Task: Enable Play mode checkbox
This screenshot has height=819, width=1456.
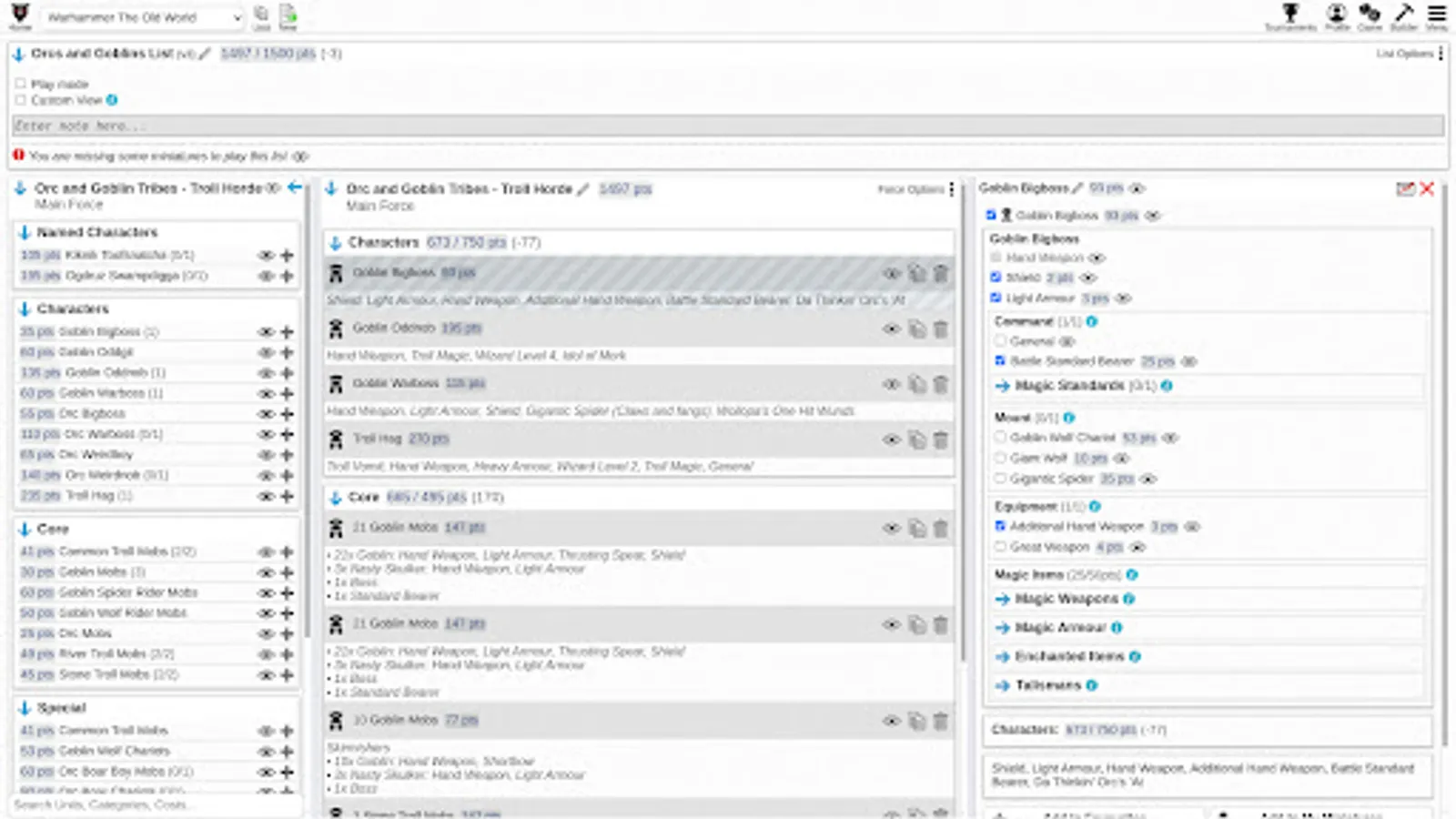Action: tap(20, 83)
